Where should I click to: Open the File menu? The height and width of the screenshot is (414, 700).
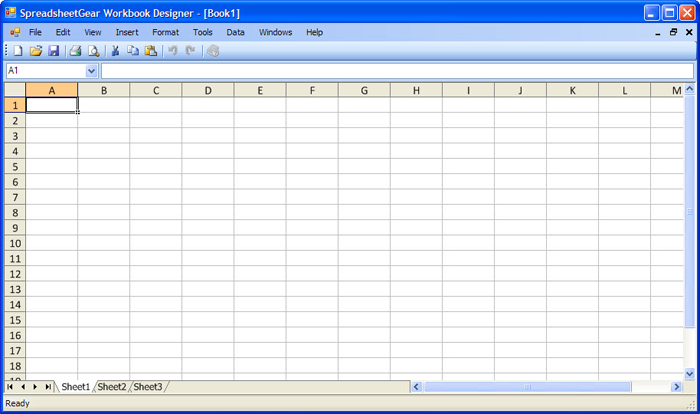coord(35,32)
